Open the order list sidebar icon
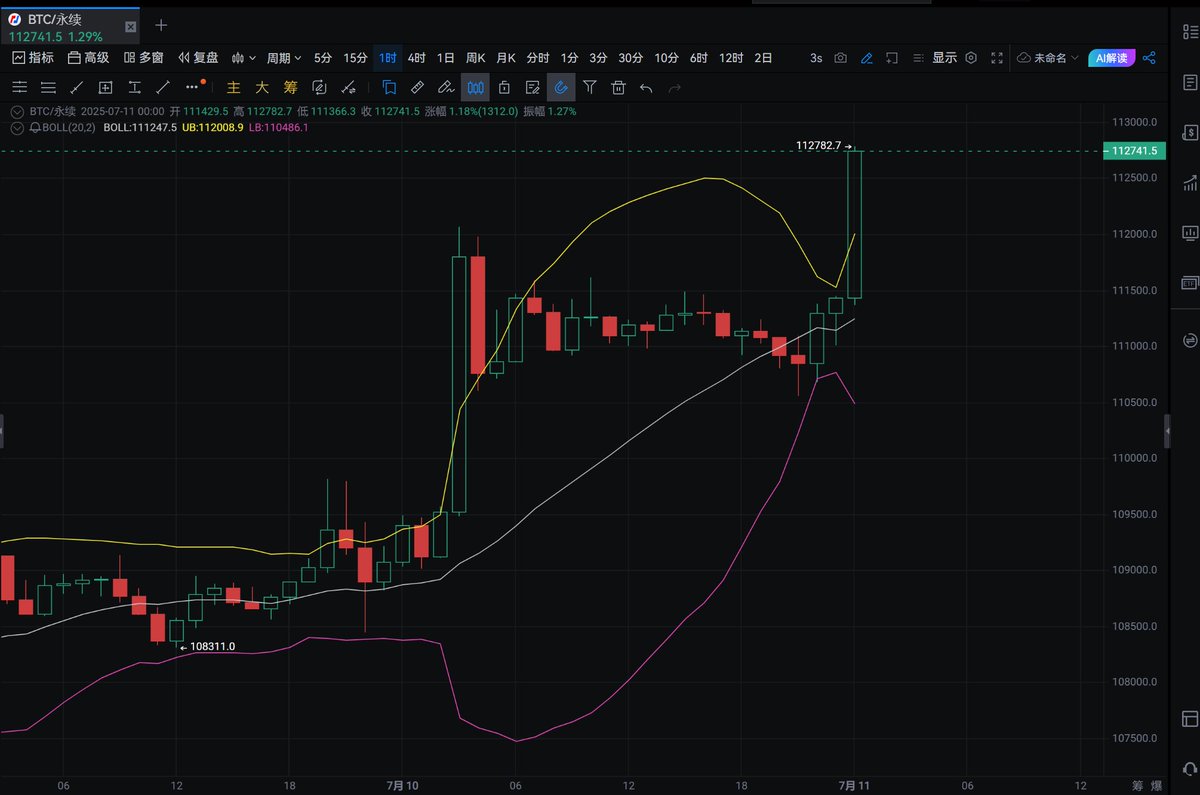 [1189, 80]
